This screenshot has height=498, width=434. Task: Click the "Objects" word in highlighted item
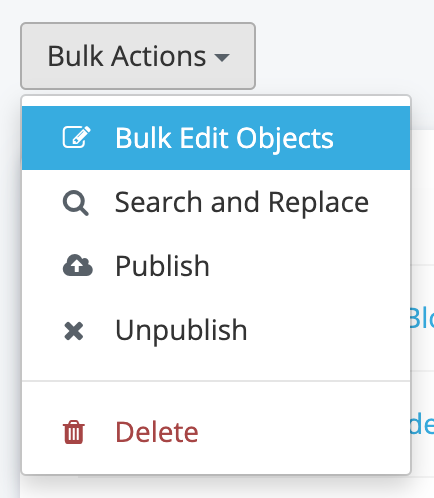pyautogui.click(x=285, y=139)
